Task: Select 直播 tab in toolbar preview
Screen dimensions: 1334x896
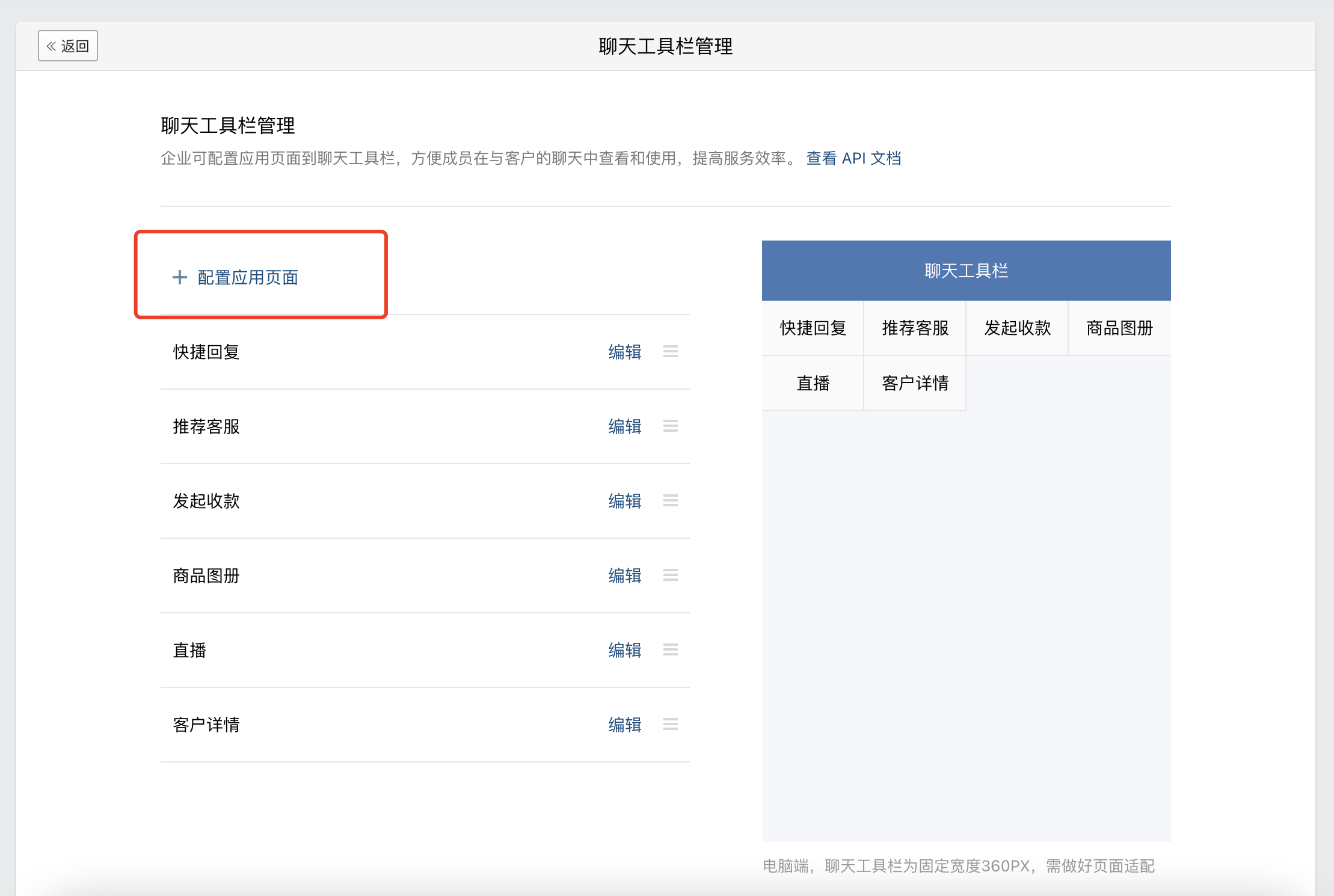Action: [x=813, y=383]
